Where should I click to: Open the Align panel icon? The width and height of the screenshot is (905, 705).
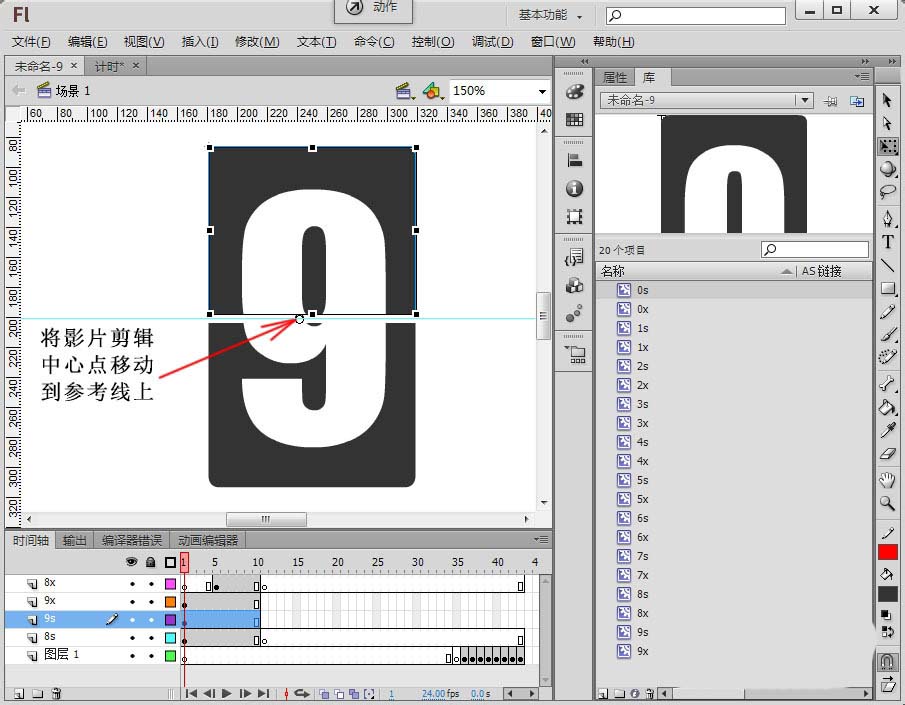[574, 160]
